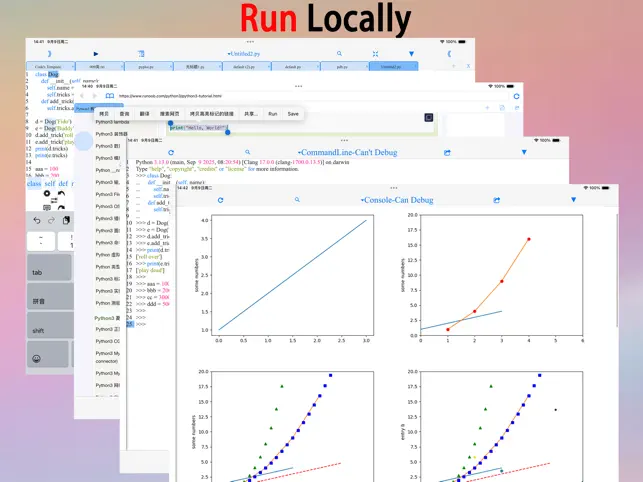Screen dimensions: 643x482
Task: Reload the browser page with refresh icon
Action: [x=516, y=96]
